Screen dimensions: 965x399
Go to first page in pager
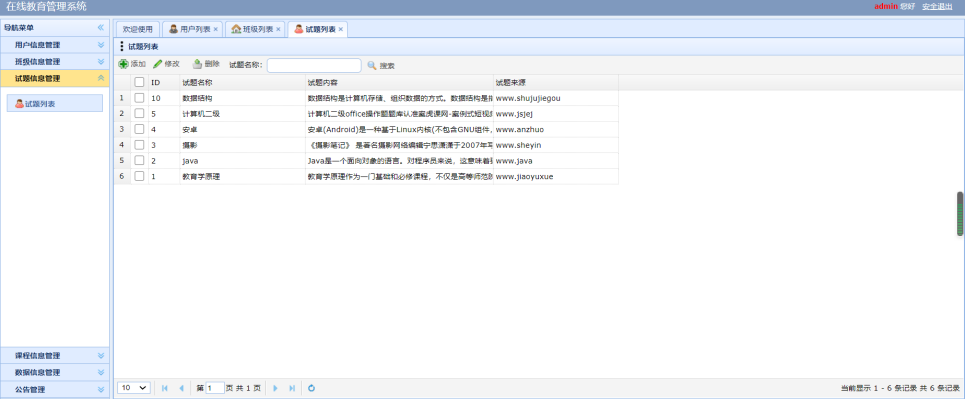coord(164,388)
